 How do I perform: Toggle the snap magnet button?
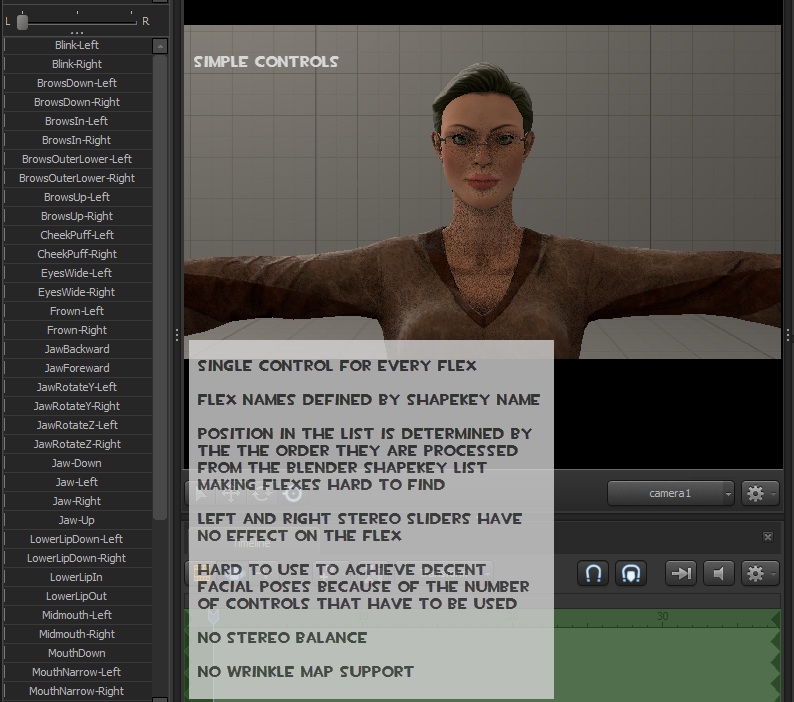click(593, 573)
